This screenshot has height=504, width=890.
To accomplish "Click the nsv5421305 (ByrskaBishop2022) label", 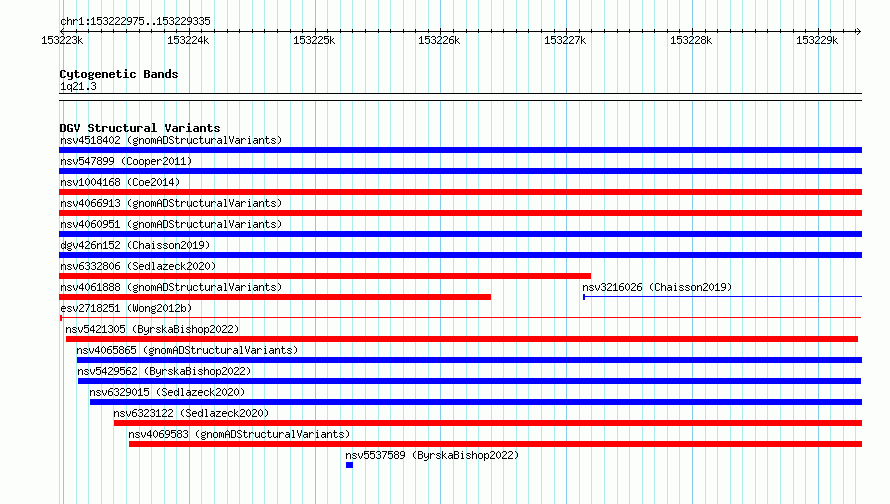I will point(152,329).
